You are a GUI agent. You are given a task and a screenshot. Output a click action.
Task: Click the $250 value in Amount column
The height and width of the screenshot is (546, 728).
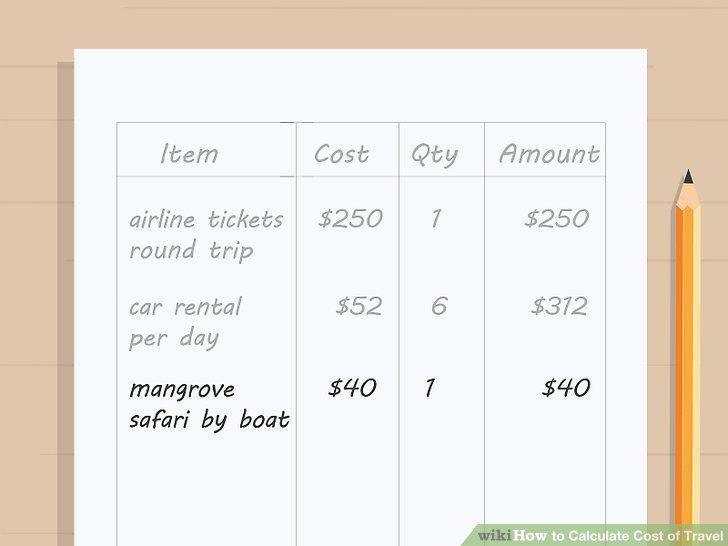click(x=557, y=218)
